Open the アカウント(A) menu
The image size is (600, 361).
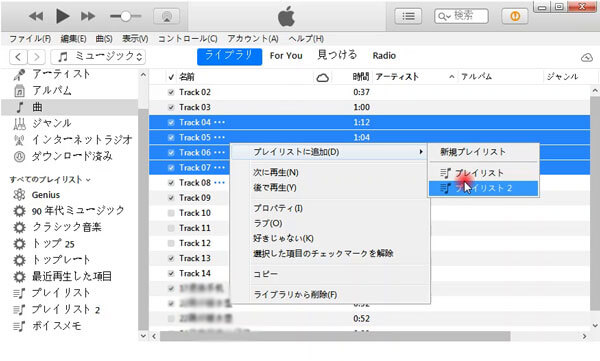click(253, 39)
